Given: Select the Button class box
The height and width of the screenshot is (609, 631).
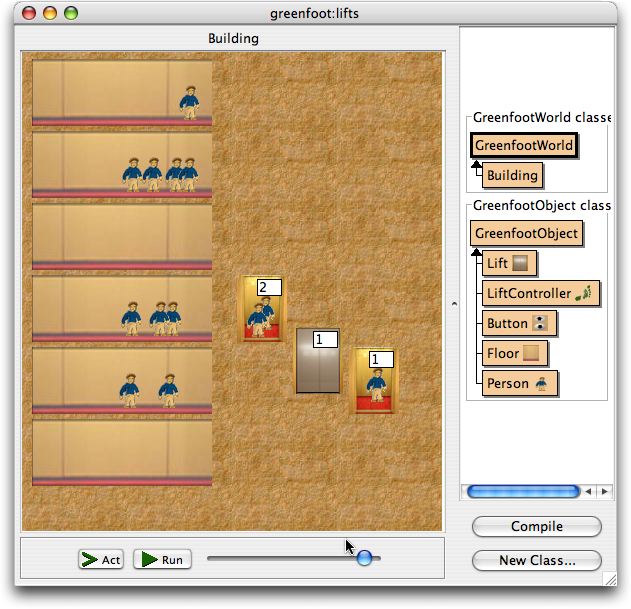Looking at the screenshot, I should pos(519,323).
